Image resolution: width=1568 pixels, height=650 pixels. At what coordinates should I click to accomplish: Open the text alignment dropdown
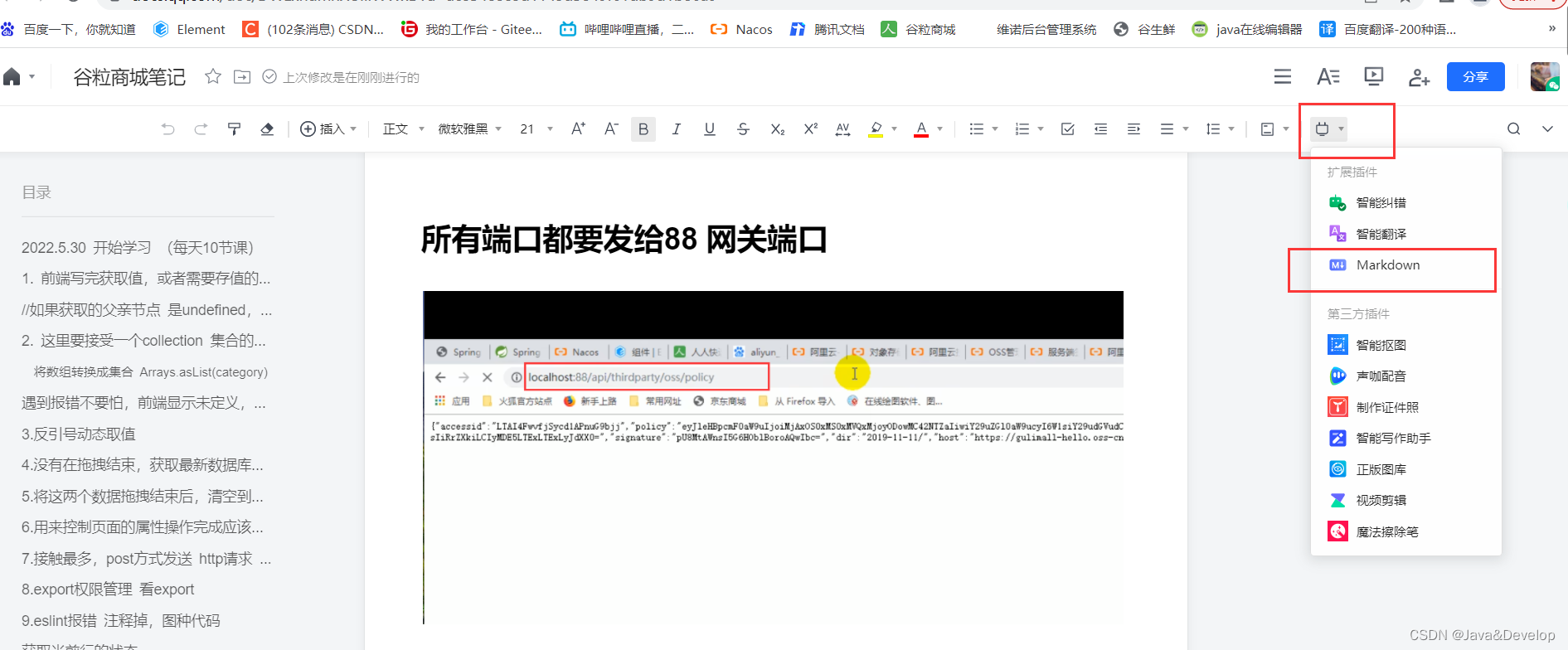1174,129
